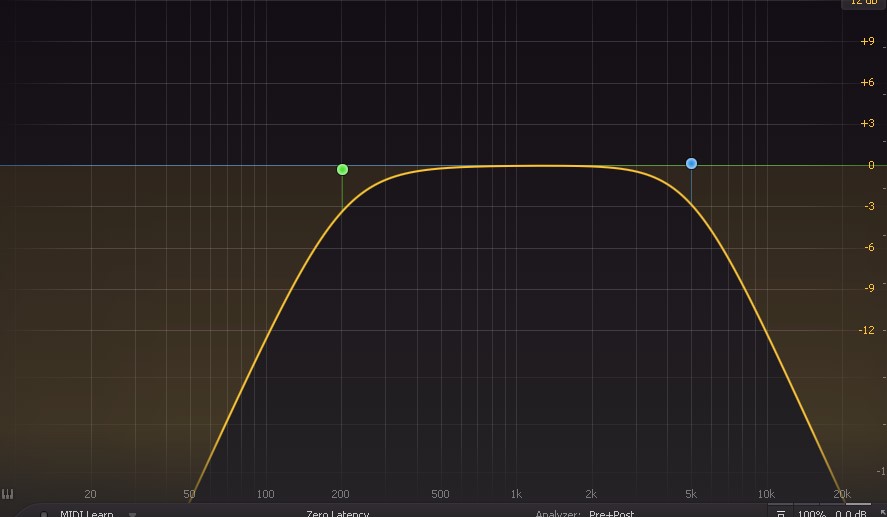Click the +6 dB scale label
Viewport: 887px width, 517px height.
point(867,83)
